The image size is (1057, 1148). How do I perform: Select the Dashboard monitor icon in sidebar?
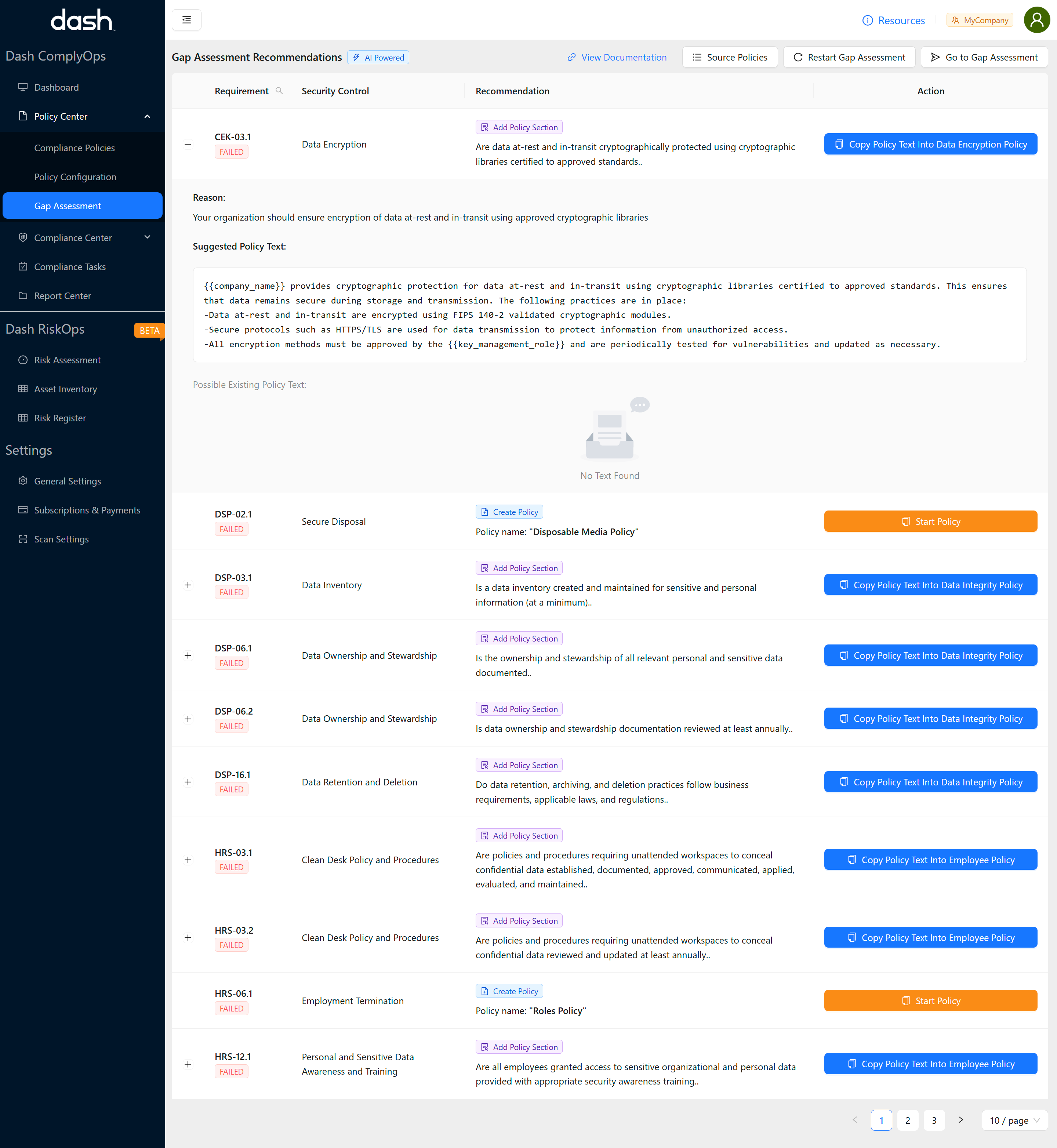[23, 87]
